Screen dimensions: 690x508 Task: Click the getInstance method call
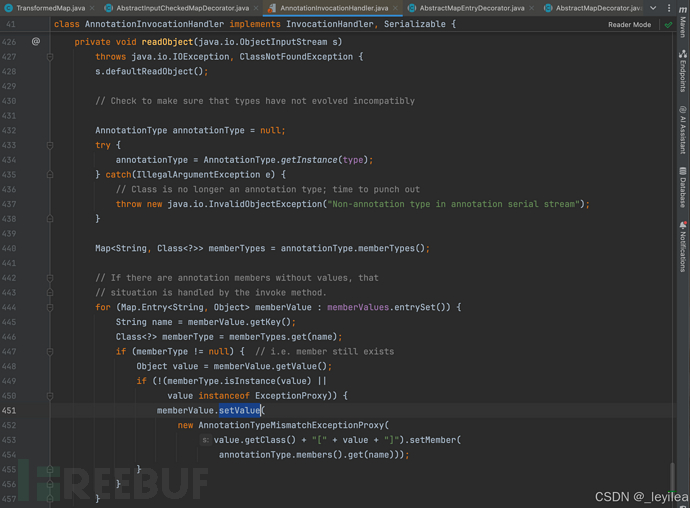click(x=309, y=160)
